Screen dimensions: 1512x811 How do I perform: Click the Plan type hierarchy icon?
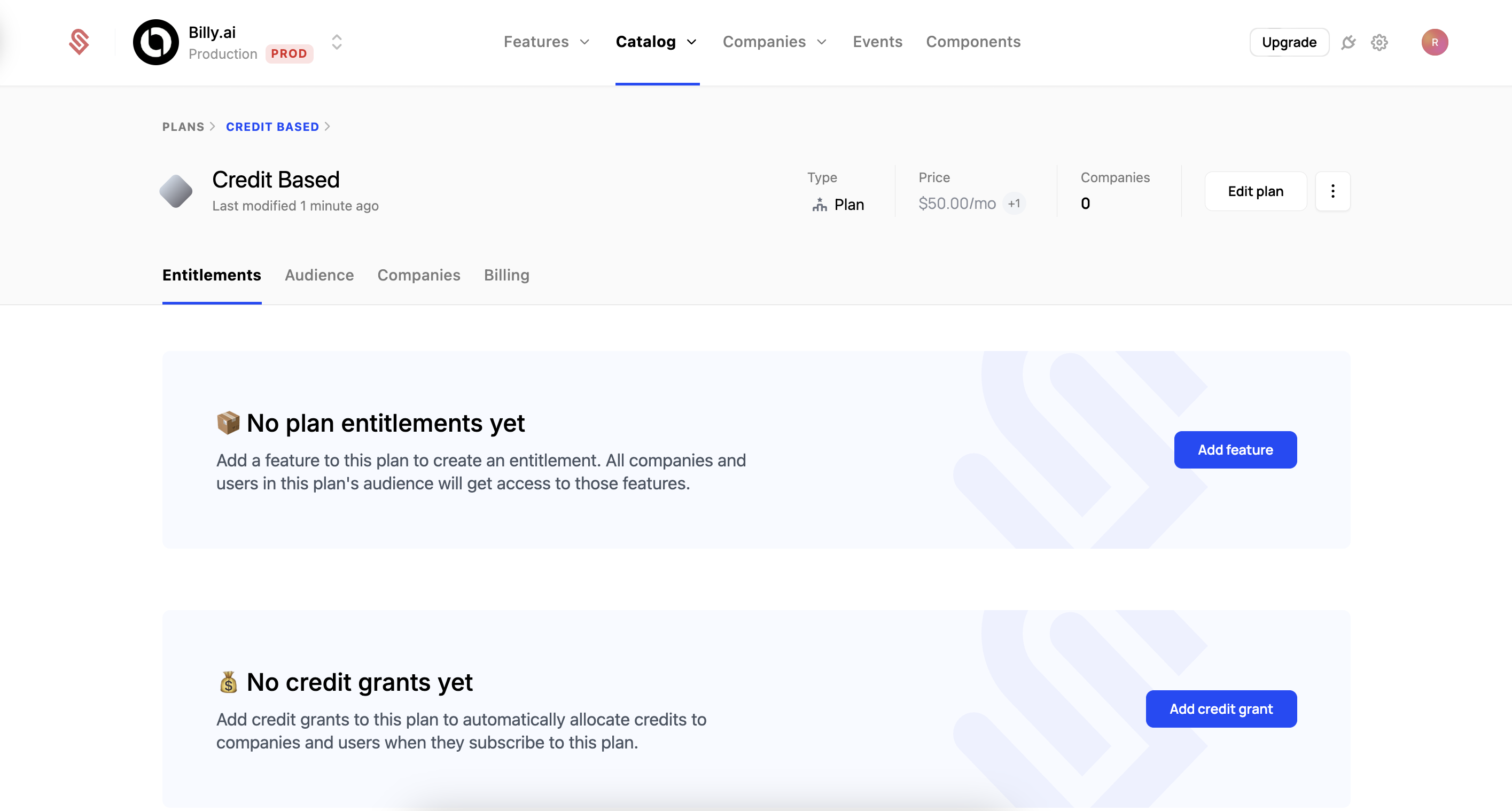click(819, 204)
